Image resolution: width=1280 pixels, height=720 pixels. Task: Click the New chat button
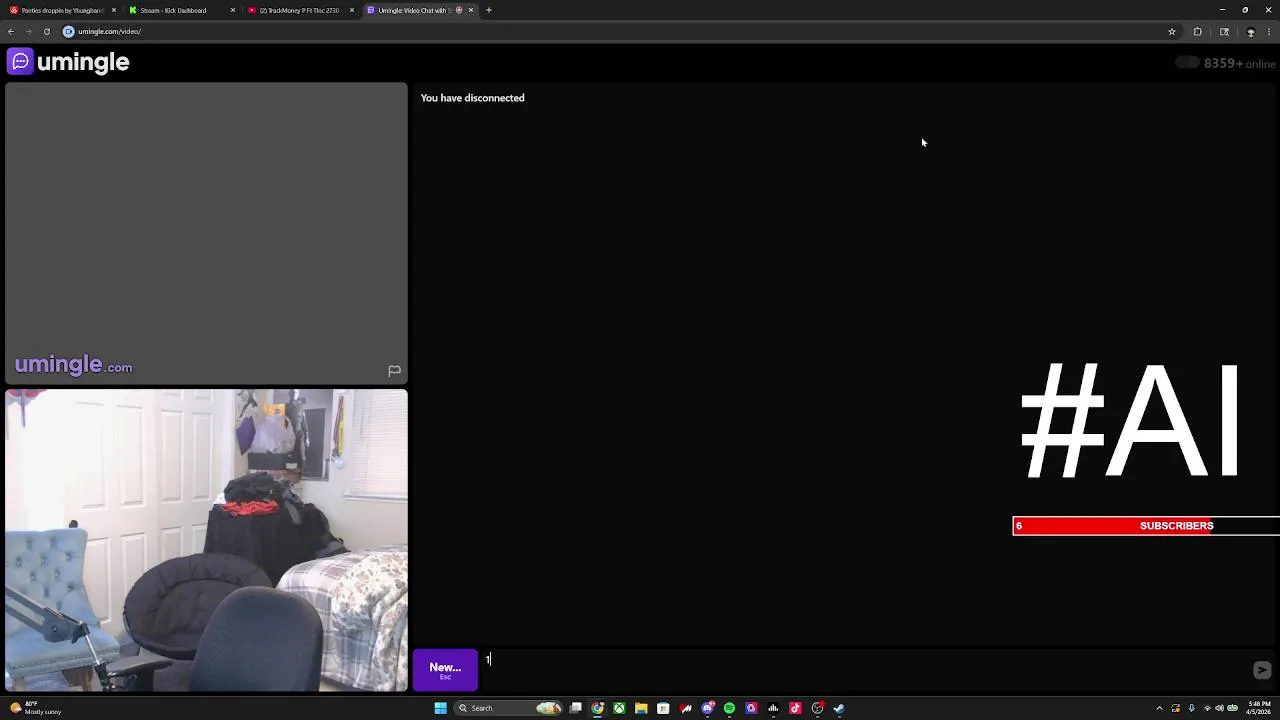(445, 670)
